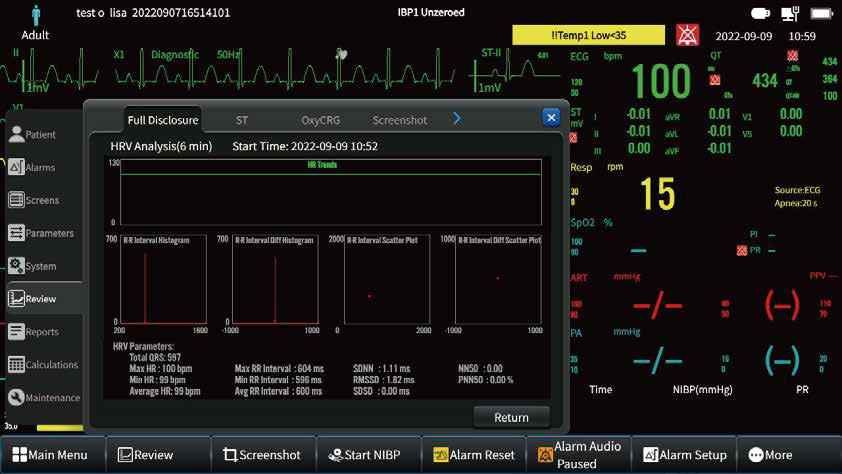The height and width of the screenshot is (474, 842).
Task: Switch to the ST tab
Action: (242, 120)
